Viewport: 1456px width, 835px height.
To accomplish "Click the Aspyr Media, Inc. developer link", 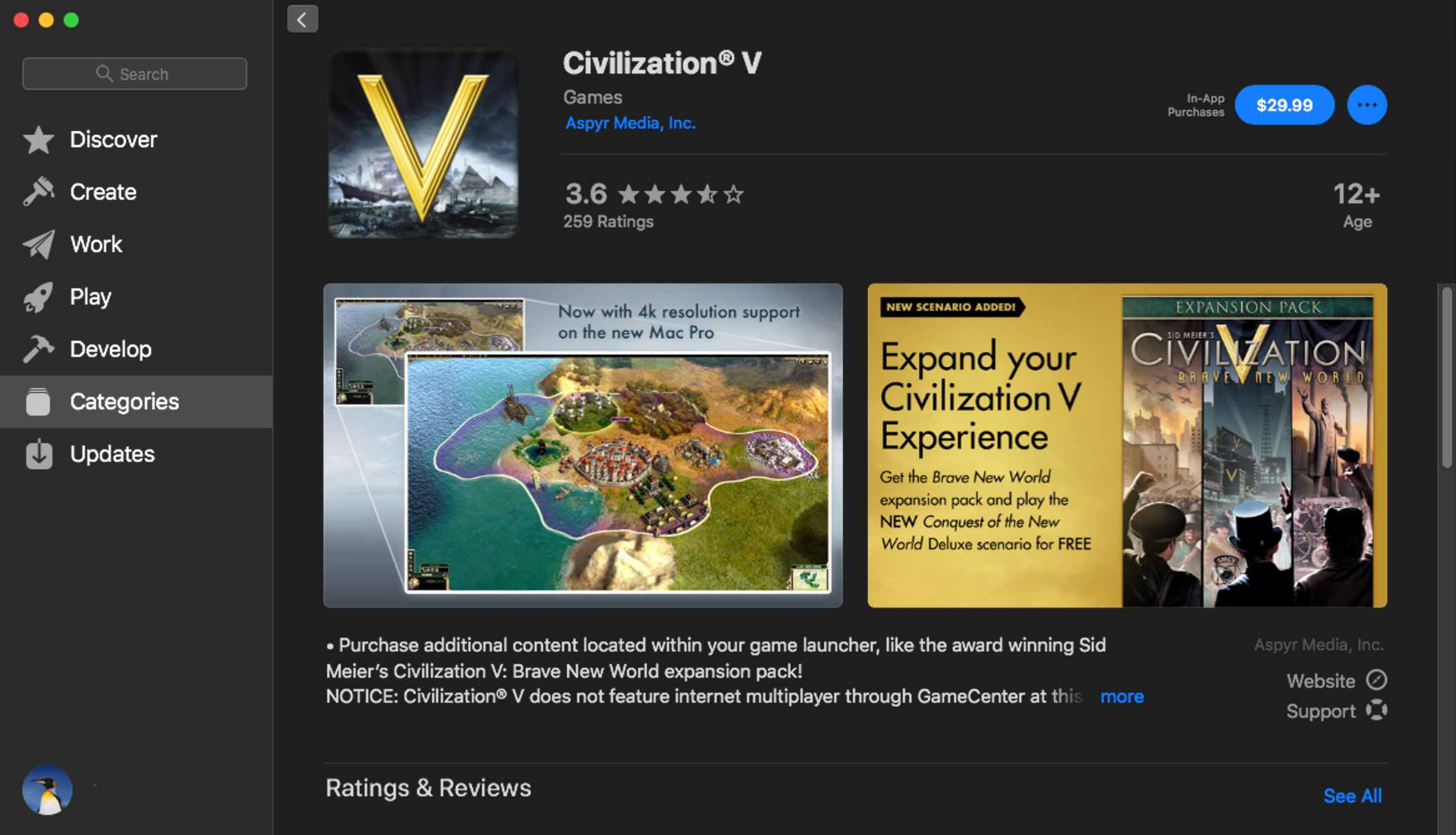I will point(629,121).
